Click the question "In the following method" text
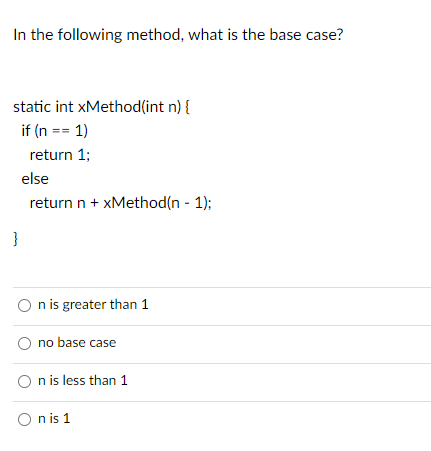 178,35
